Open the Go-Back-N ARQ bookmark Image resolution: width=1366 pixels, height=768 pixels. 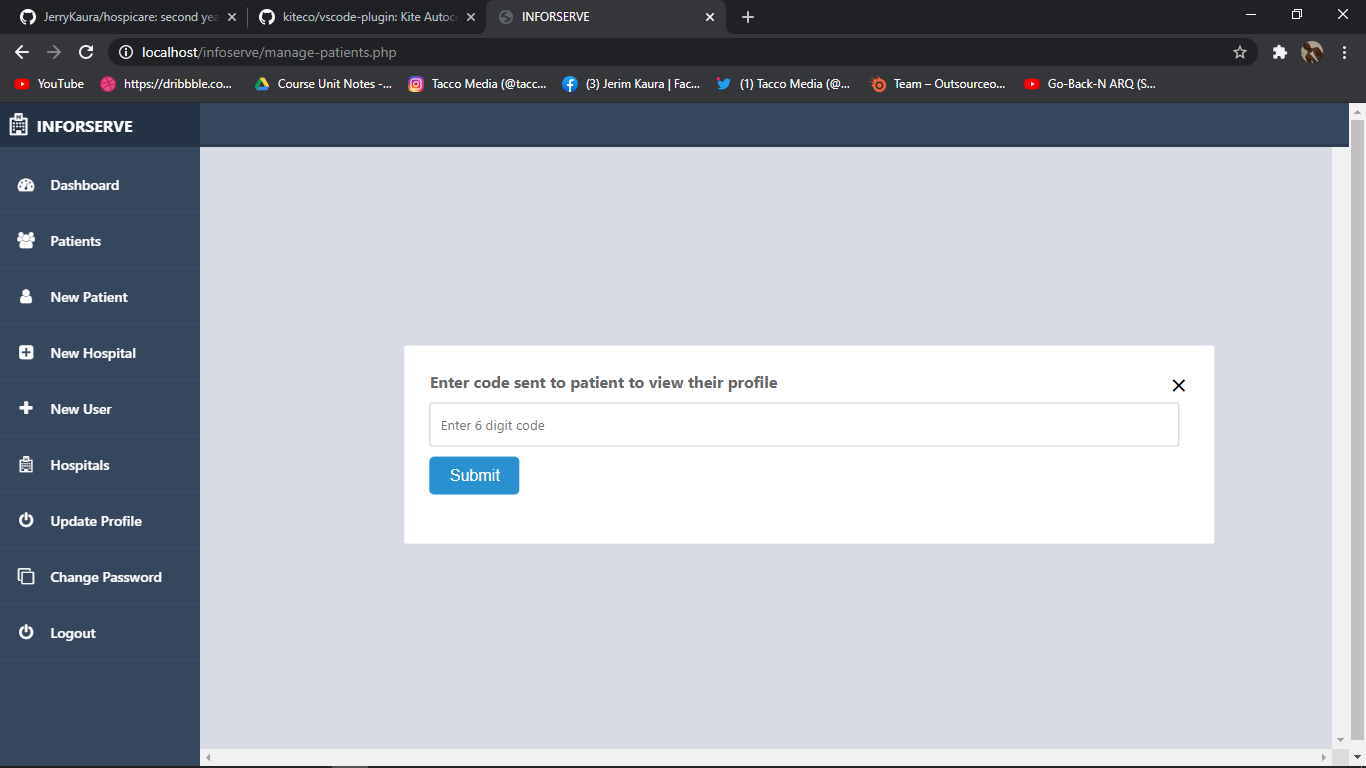[x=1091, y=84]
